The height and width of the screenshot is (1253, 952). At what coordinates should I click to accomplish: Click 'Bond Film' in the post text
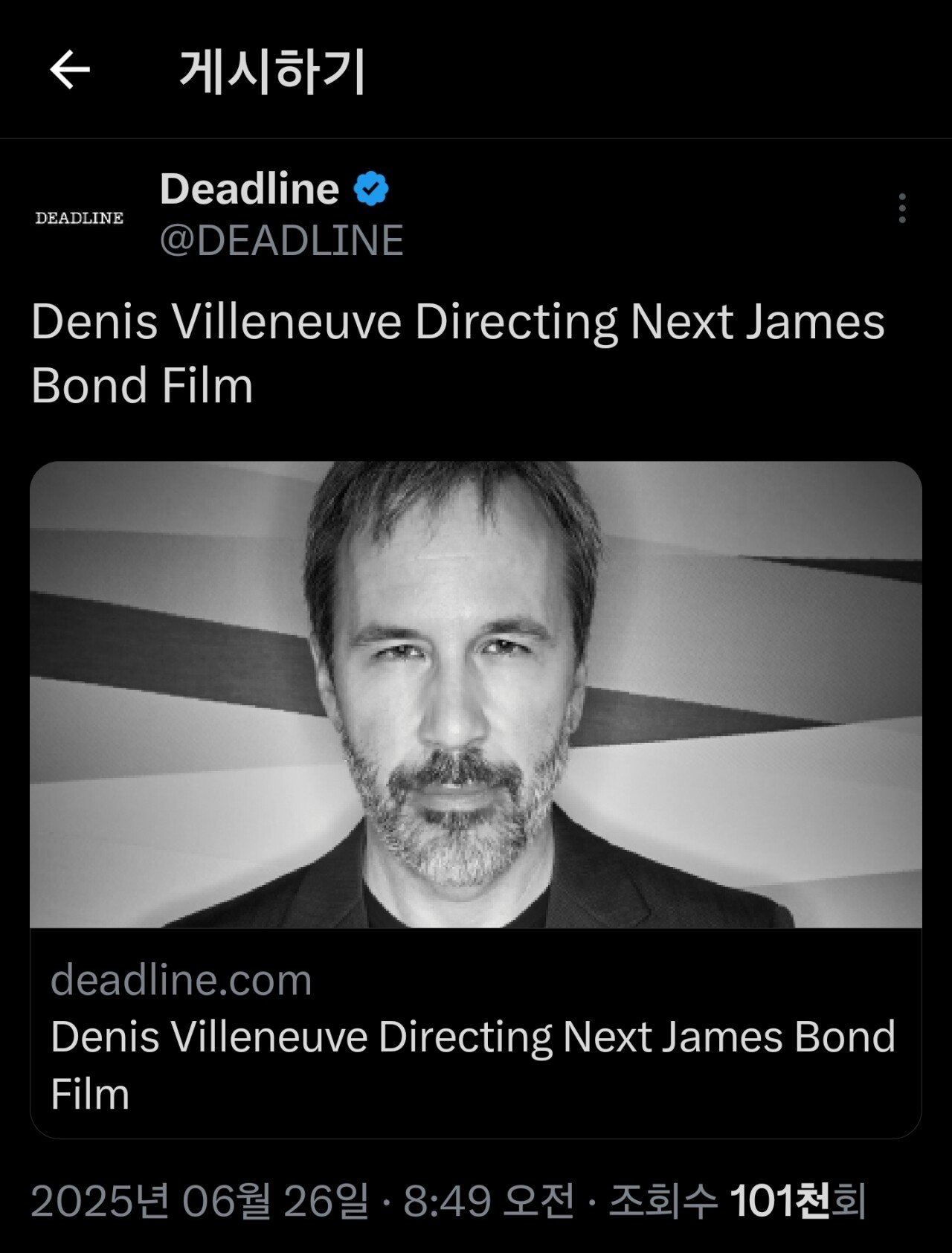click(142, 386)
